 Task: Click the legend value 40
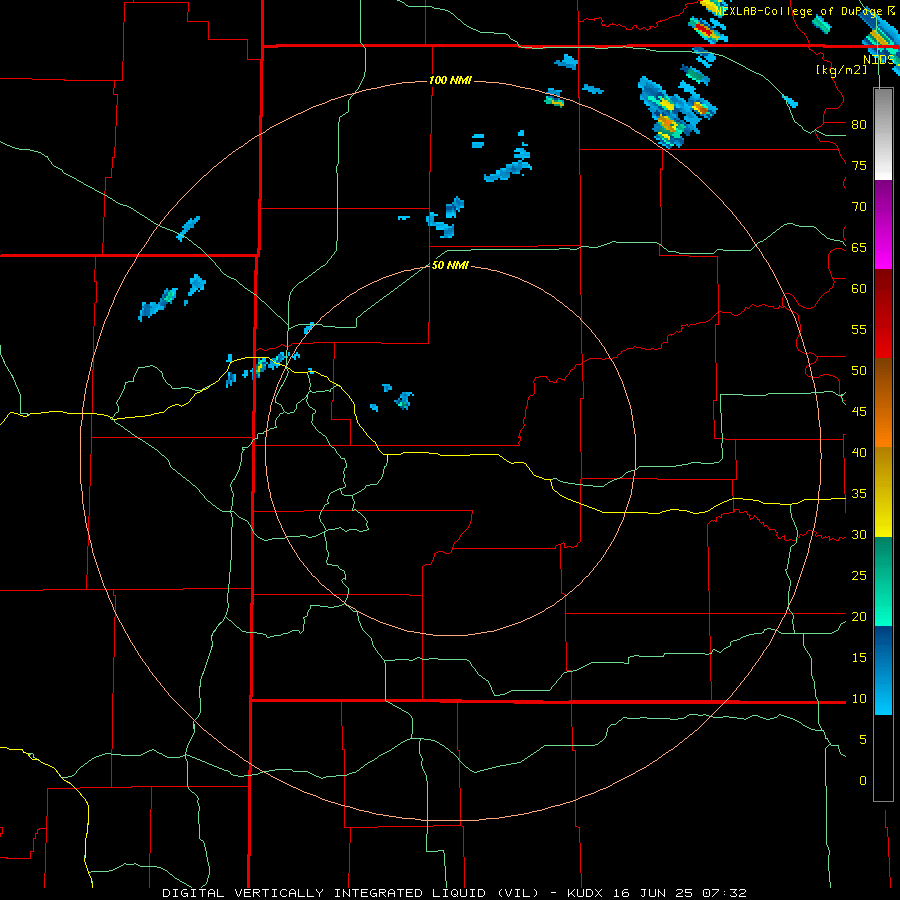(x=859, y=453)
